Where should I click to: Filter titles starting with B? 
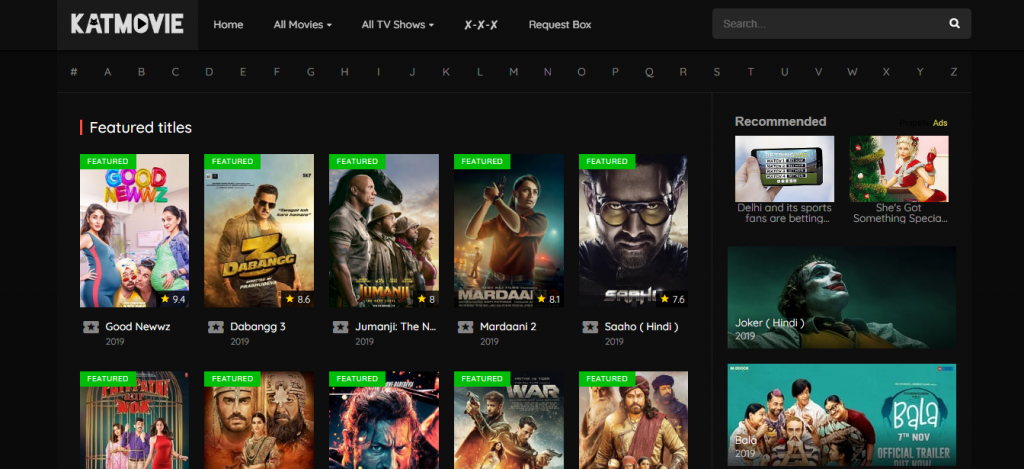[141, 72]
